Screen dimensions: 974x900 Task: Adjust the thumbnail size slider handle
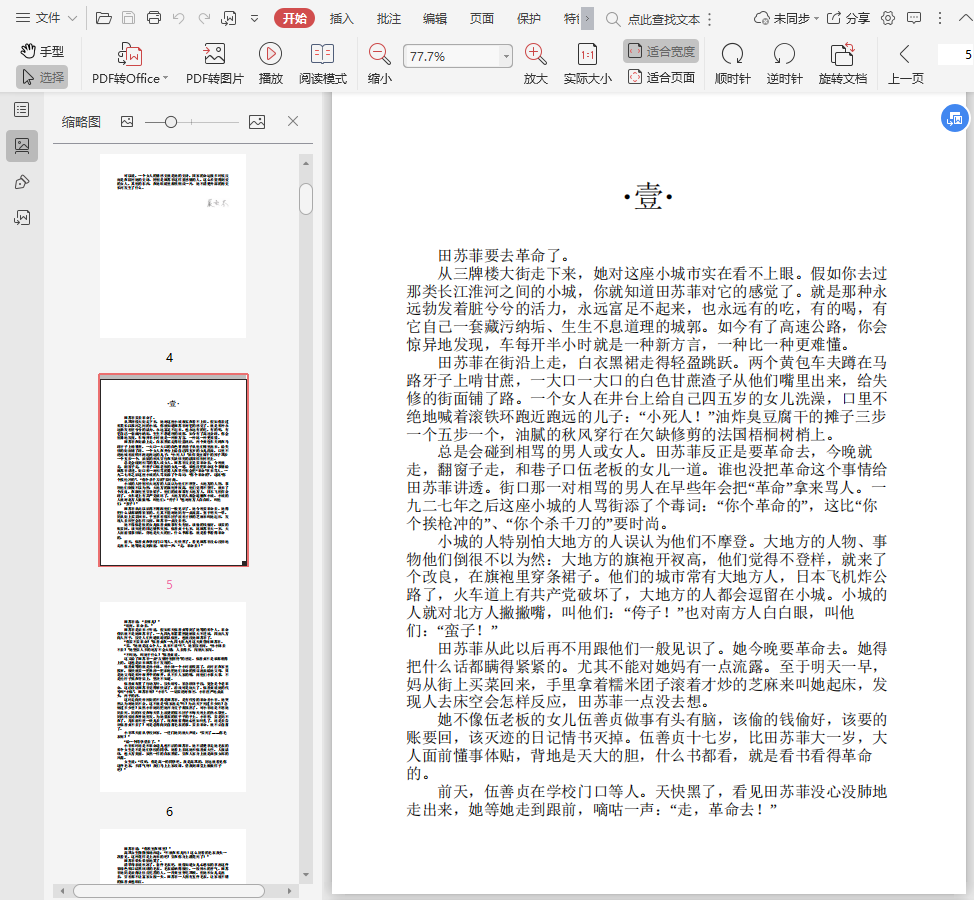171,122
